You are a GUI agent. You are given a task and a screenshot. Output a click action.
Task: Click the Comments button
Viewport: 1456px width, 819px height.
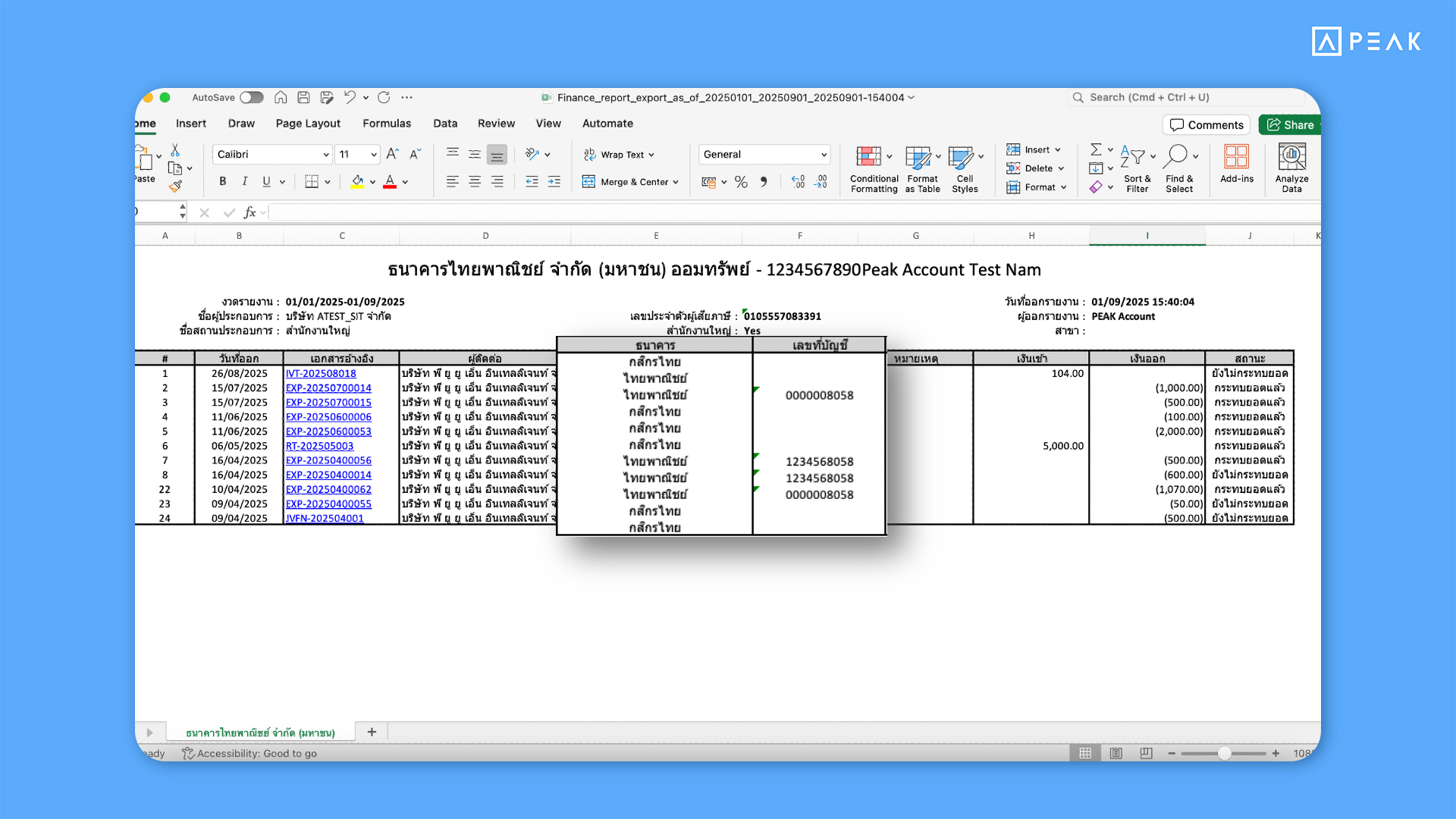point(1207,125)
